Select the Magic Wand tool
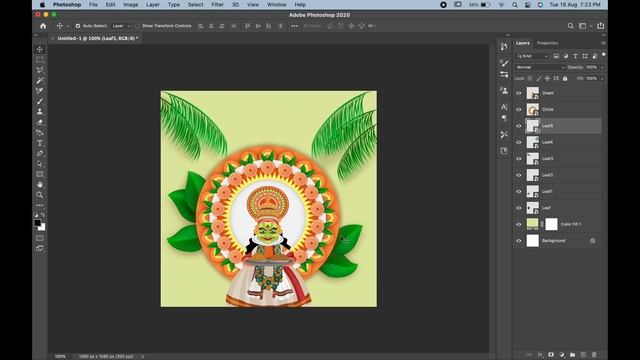Image resolution: width=640 pixels, height=360 pixels. click(40, 80)
